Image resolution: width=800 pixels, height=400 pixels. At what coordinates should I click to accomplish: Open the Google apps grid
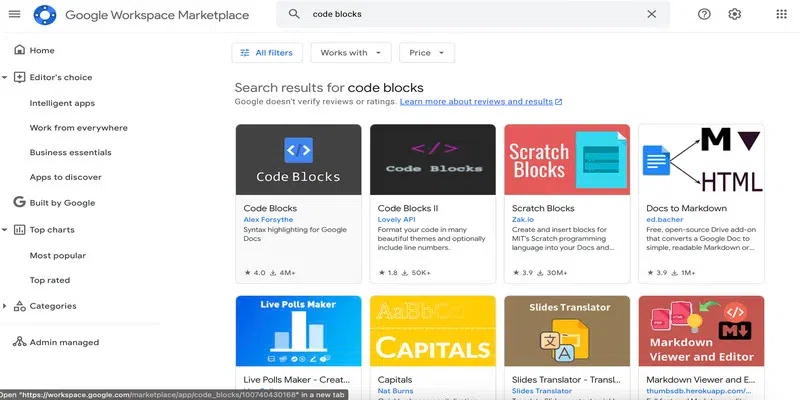pos(781,15)
